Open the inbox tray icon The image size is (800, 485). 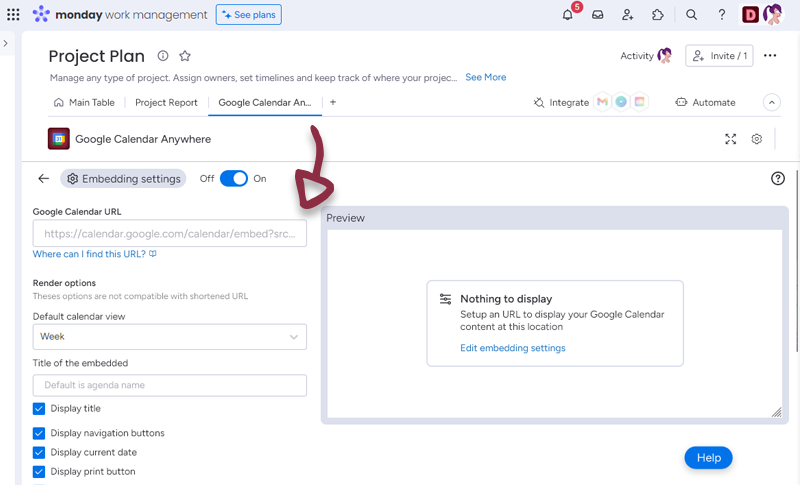tap(598, 15)
